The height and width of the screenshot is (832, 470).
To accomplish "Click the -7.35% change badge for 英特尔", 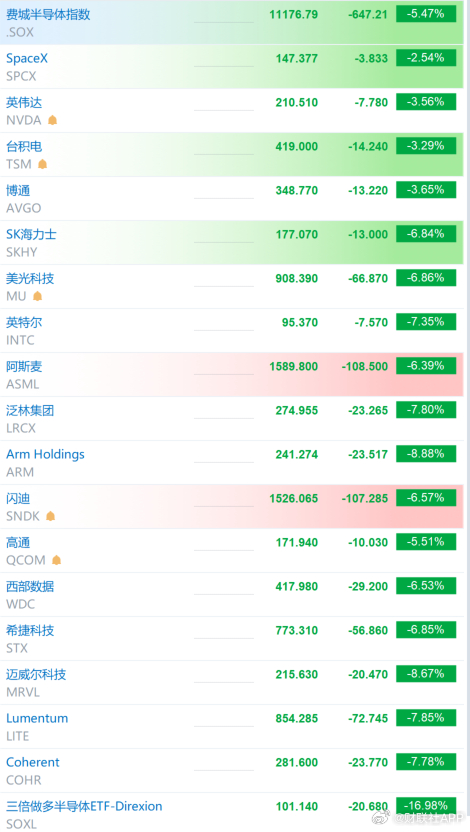I will (x=426, y=322).
